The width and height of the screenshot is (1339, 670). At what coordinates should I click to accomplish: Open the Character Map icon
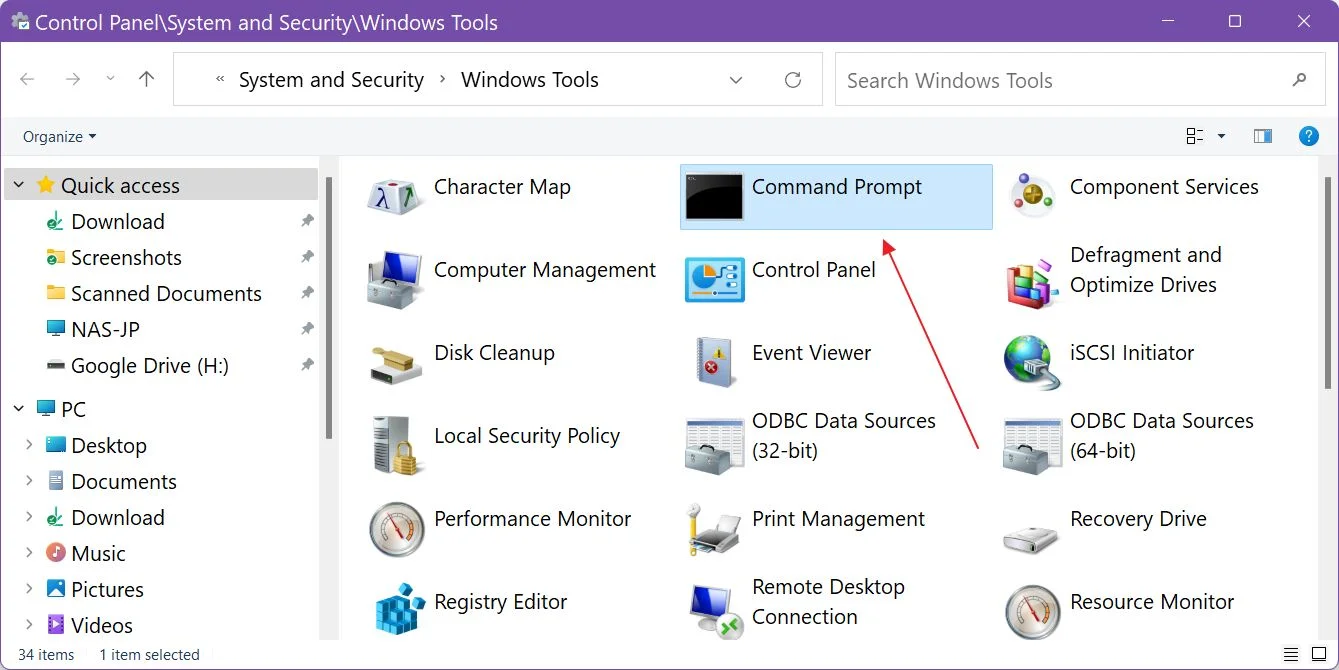coord(396,197)
